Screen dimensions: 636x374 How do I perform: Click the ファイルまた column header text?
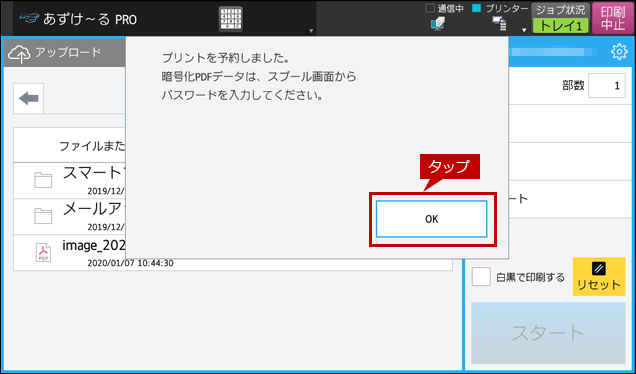tap(92, 146)
